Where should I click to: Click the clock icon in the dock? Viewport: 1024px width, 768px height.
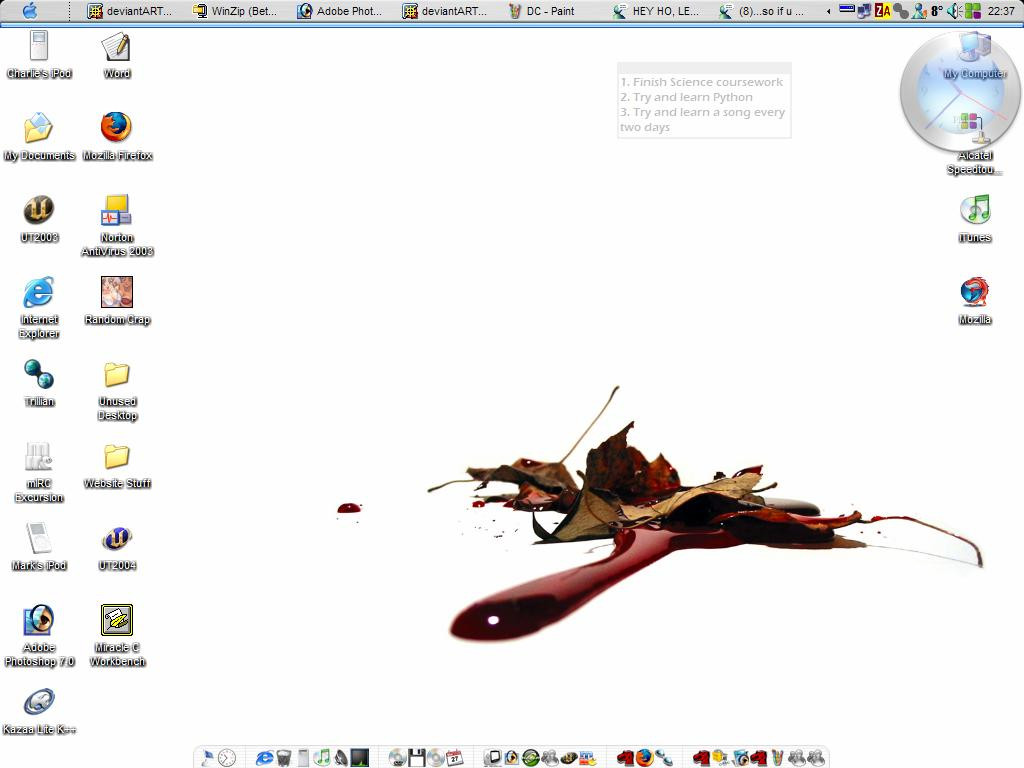click(227, 758)
